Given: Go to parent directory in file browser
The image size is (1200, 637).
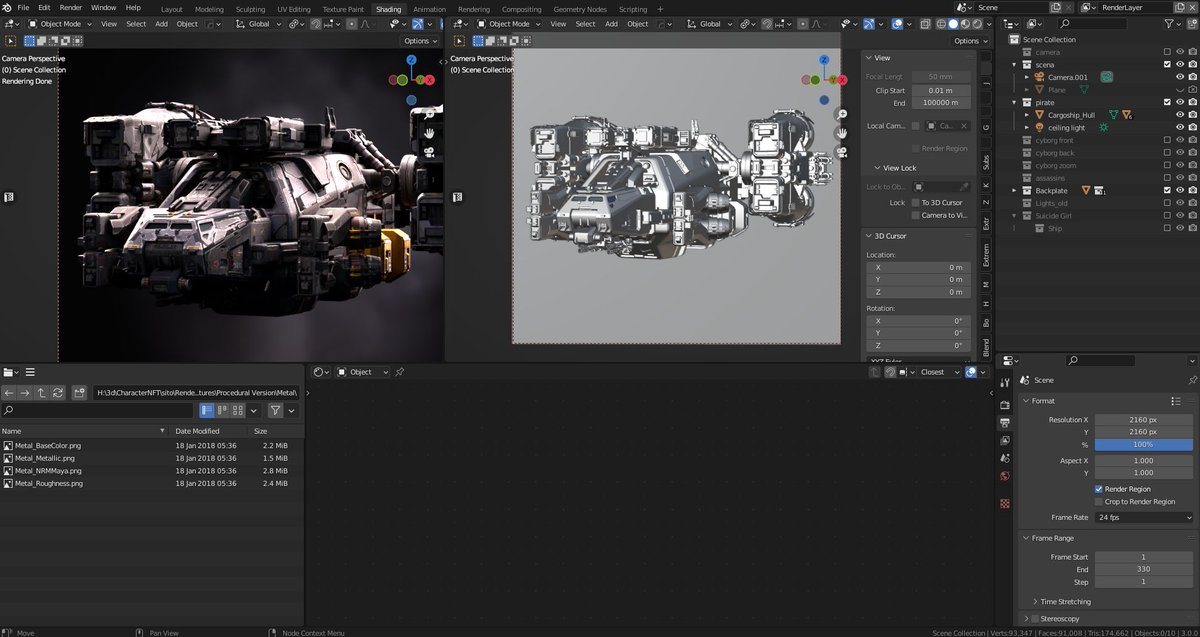Looking at the screenshot, I should [x=42, y=393].
